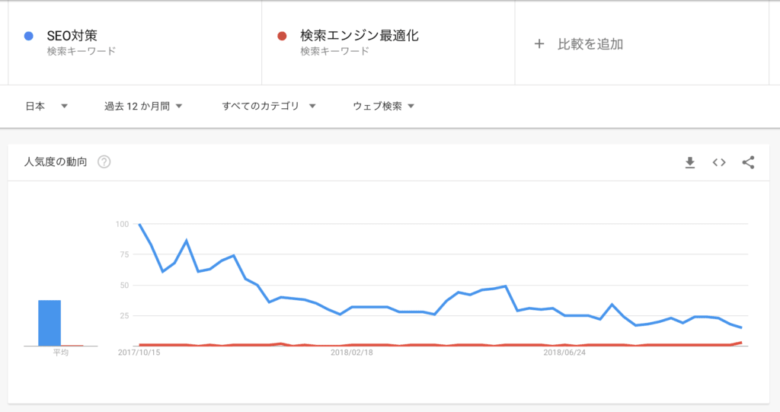The image size is (780, 412).
Task: Click the 人気度の動向 chart title
Action: 56,163
